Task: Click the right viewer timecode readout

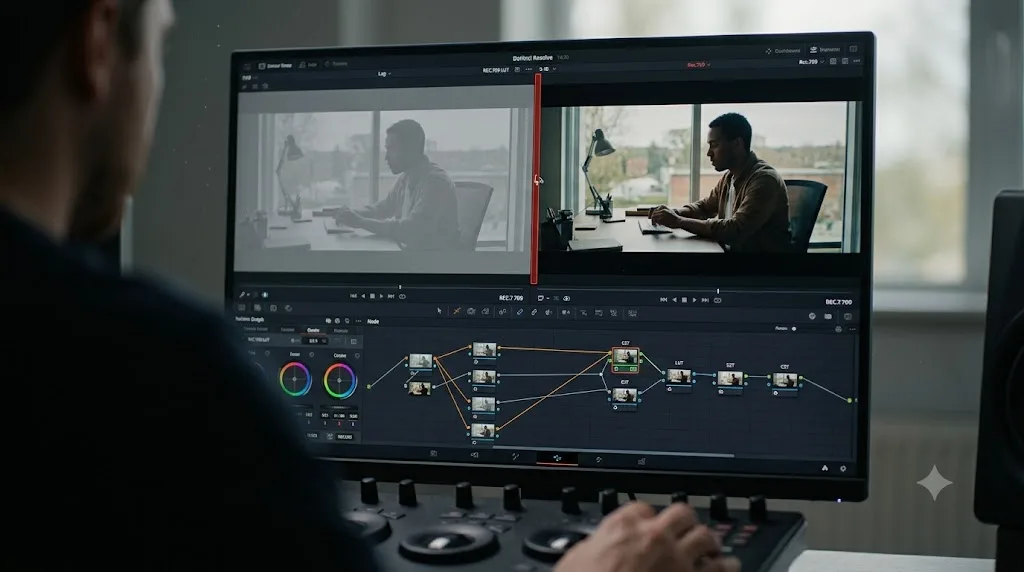Action: [838, 302]
